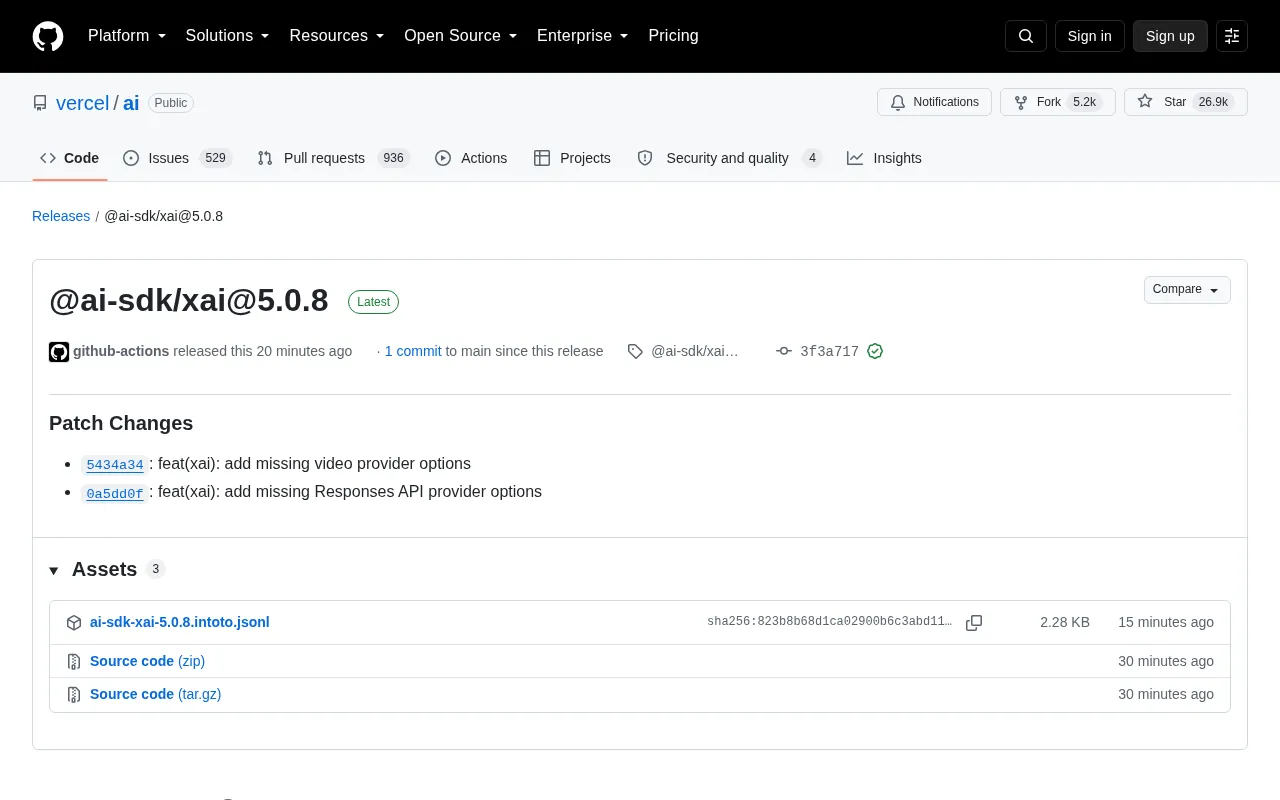
Task: Click the bell Notifications button
Action: click(934, 102)
